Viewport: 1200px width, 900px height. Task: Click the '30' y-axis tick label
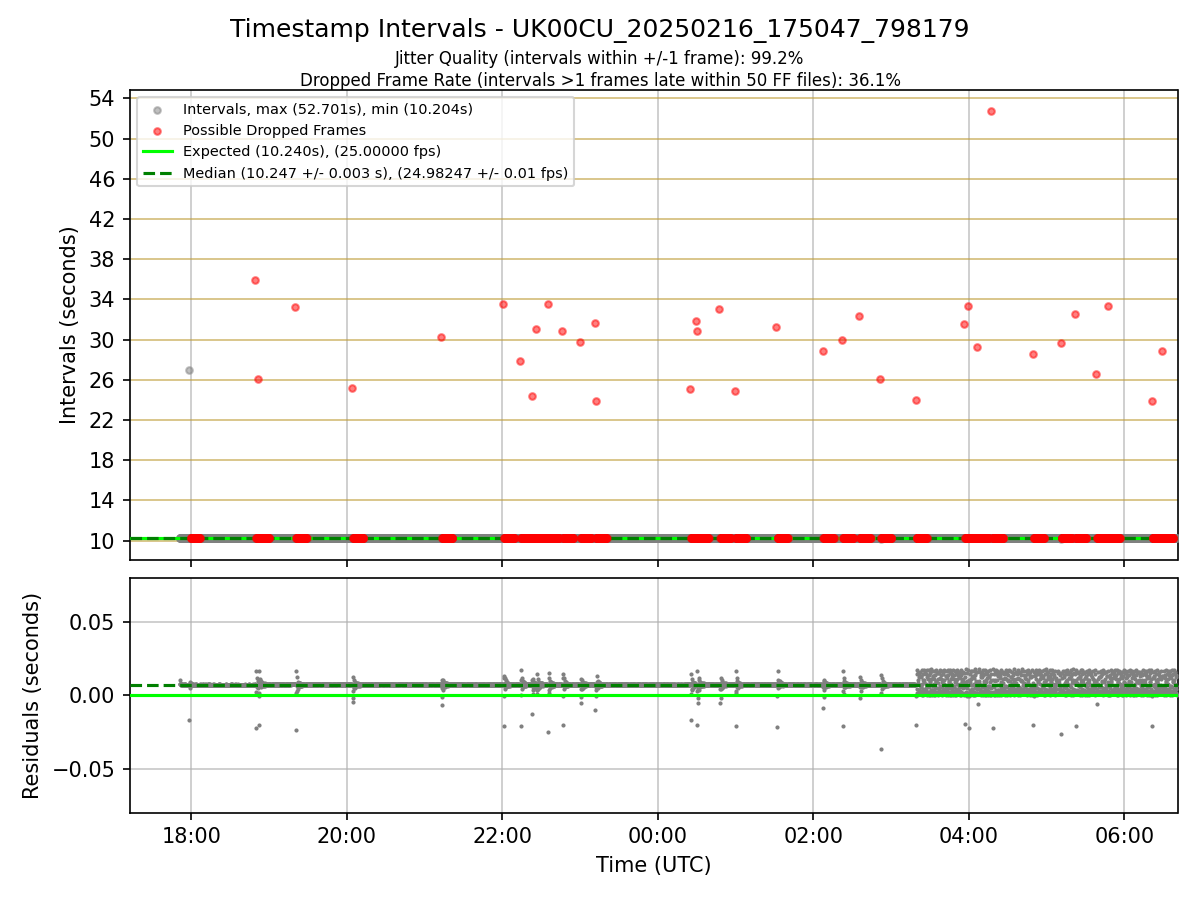[x=102, y=340]
